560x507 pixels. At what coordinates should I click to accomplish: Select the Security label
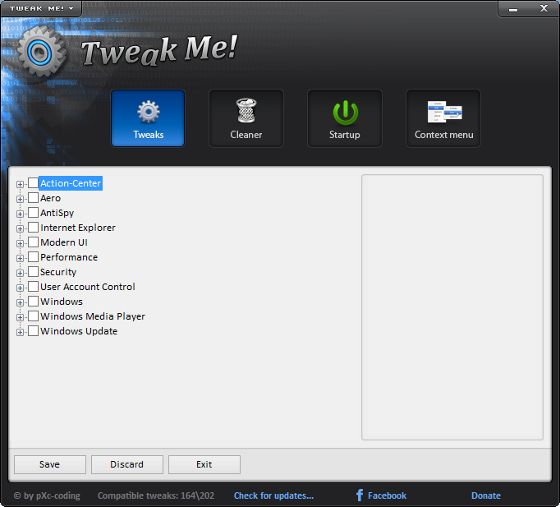(58, 272)
